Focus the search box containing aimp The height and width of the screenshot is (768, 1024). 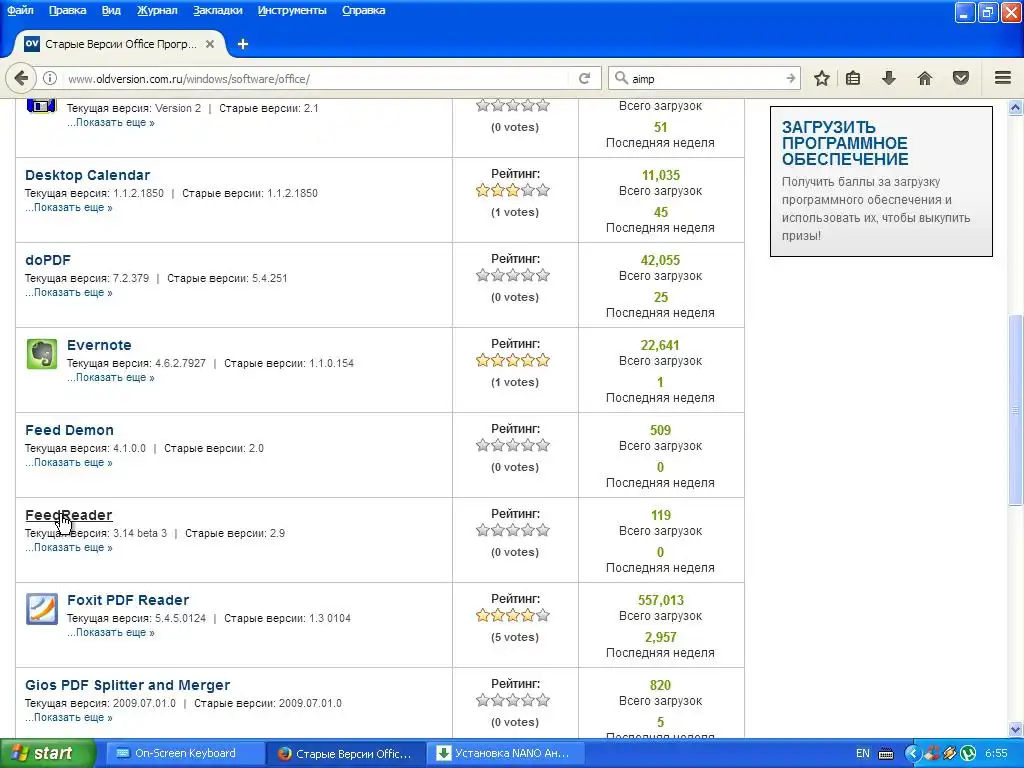pyautogui.click(x=705, y=78)
